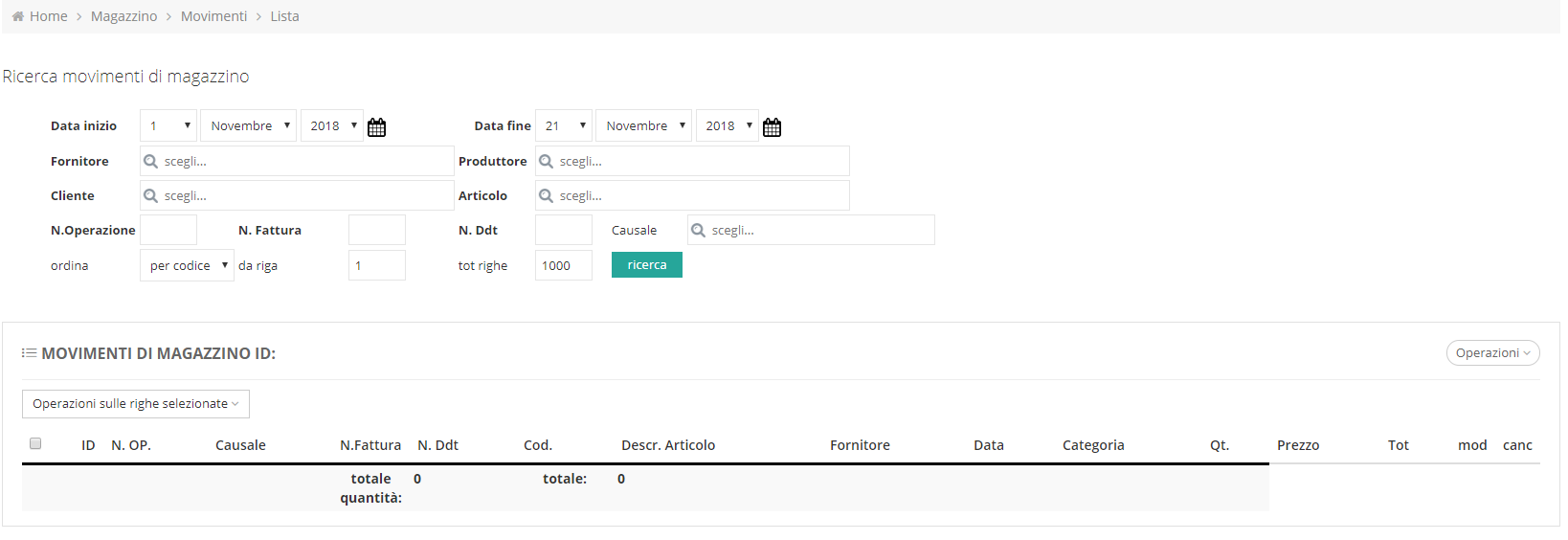The height and width of the screenshot is (540, 1568).
Task: Go to Magazzino in breadcrumb
Action: coord(124,16)
